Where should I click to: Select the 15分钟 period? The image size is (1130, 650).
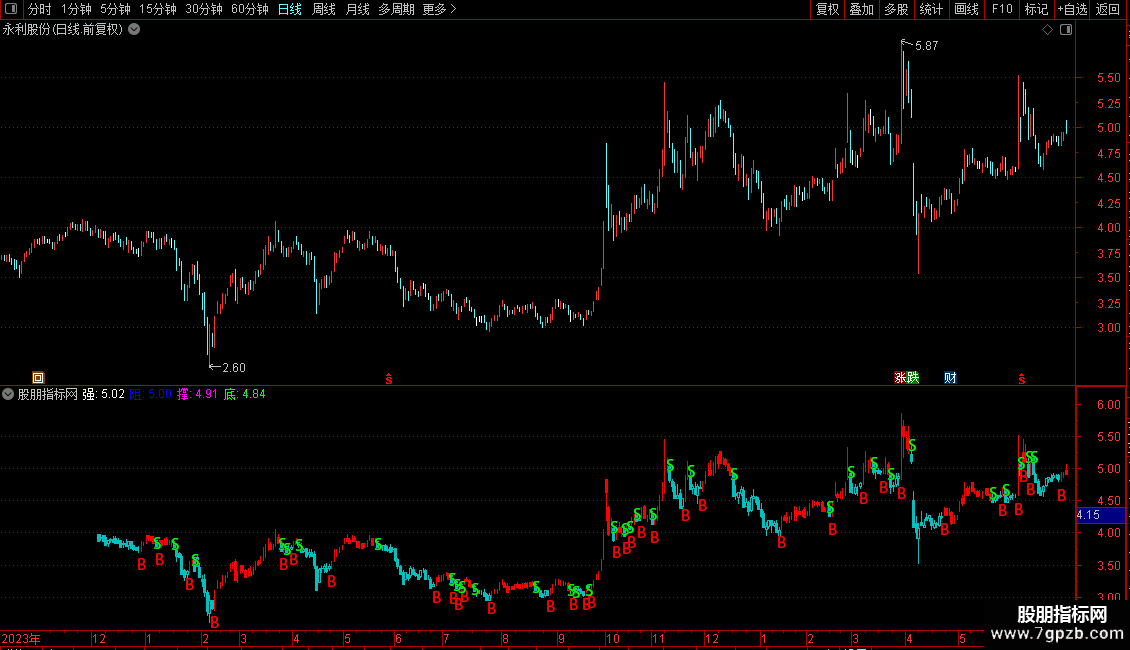(x=157, y=9)
